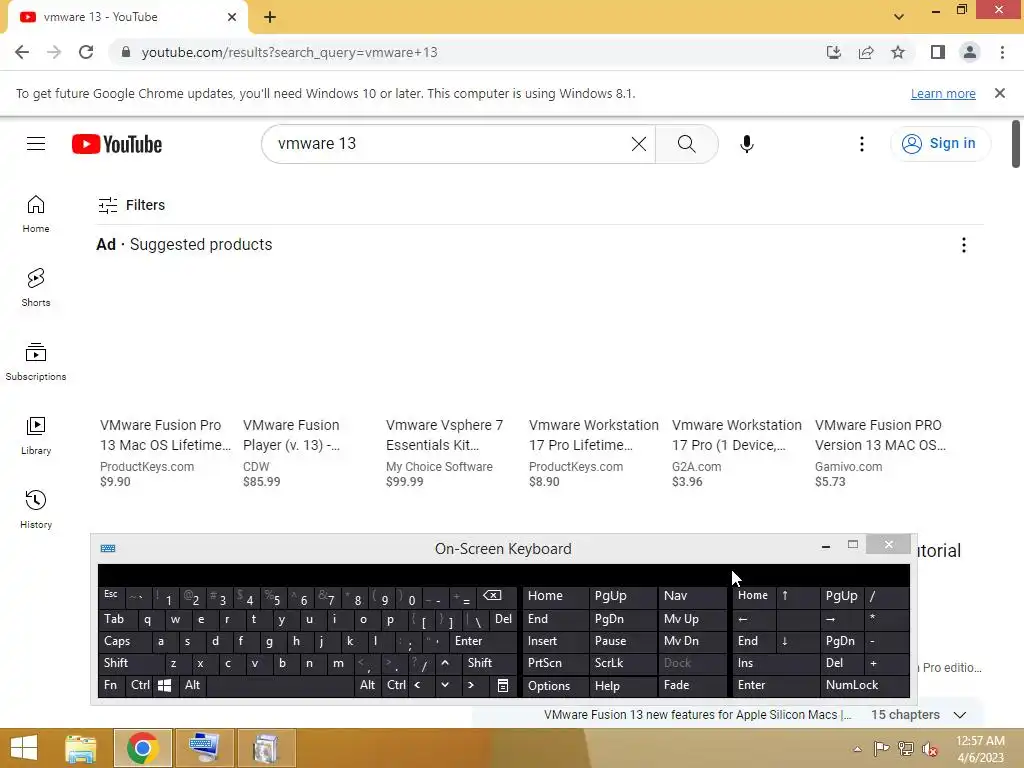Viewport: 1024px width, 768px height.
Task: Open Ad suggested products options menu
Action: tap(963, 245)
